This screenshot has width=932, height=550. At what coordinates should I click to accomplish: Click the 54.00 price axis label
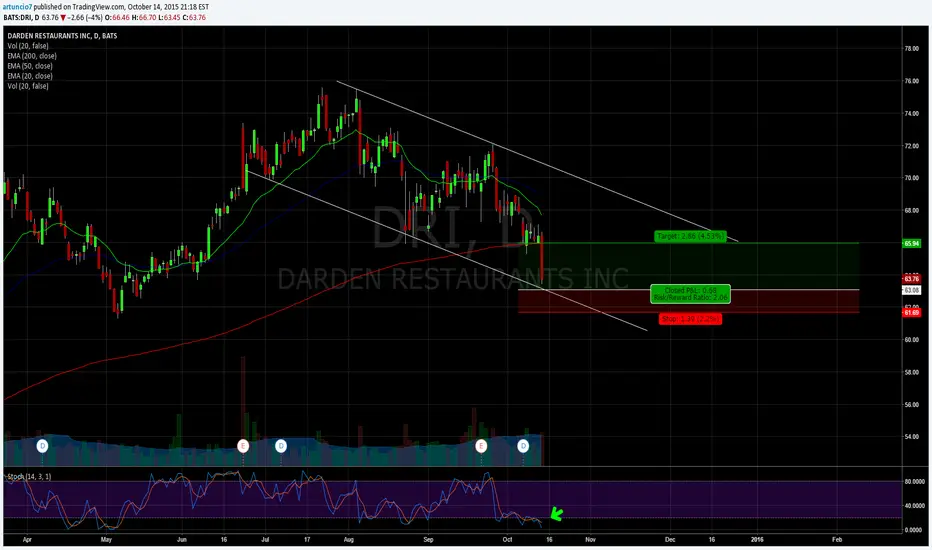click(x=911, y=437)
